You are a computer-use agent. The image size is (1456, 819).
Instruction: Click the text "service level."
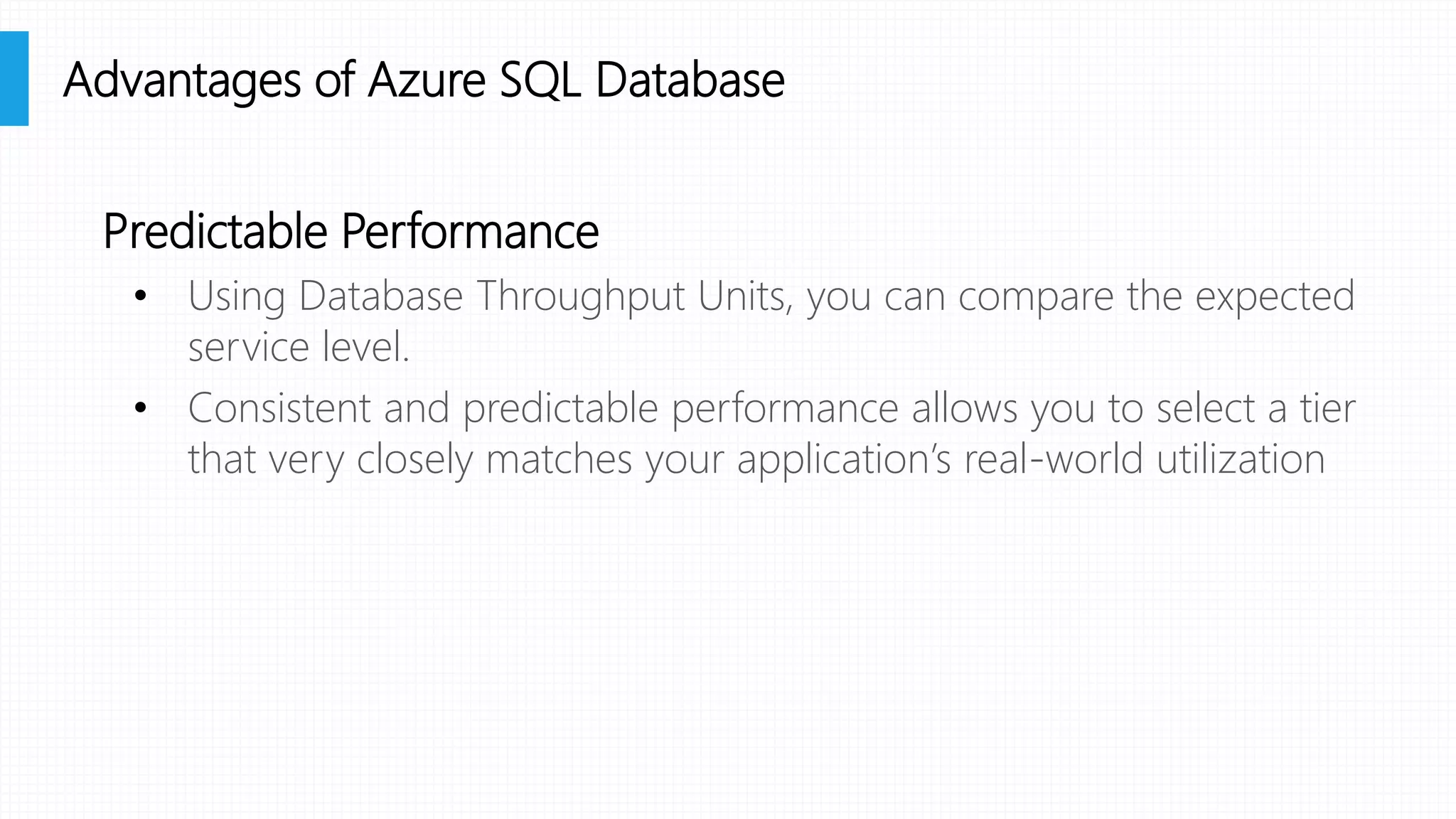click(x=299, y=348)
